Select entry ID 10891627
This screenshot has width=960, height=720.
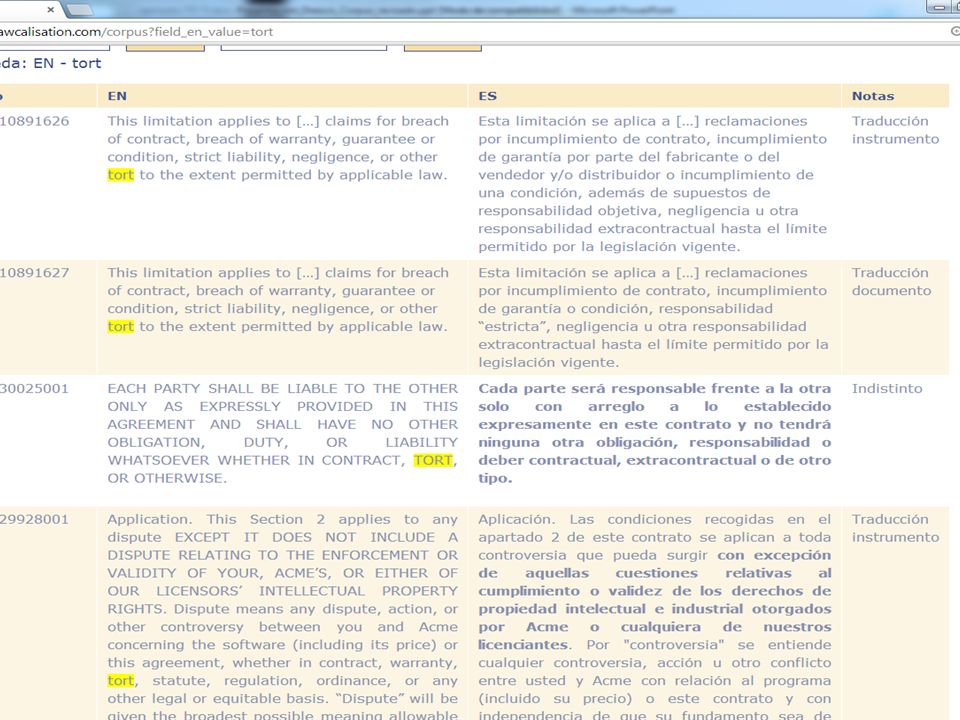click(x=34, y=273)
